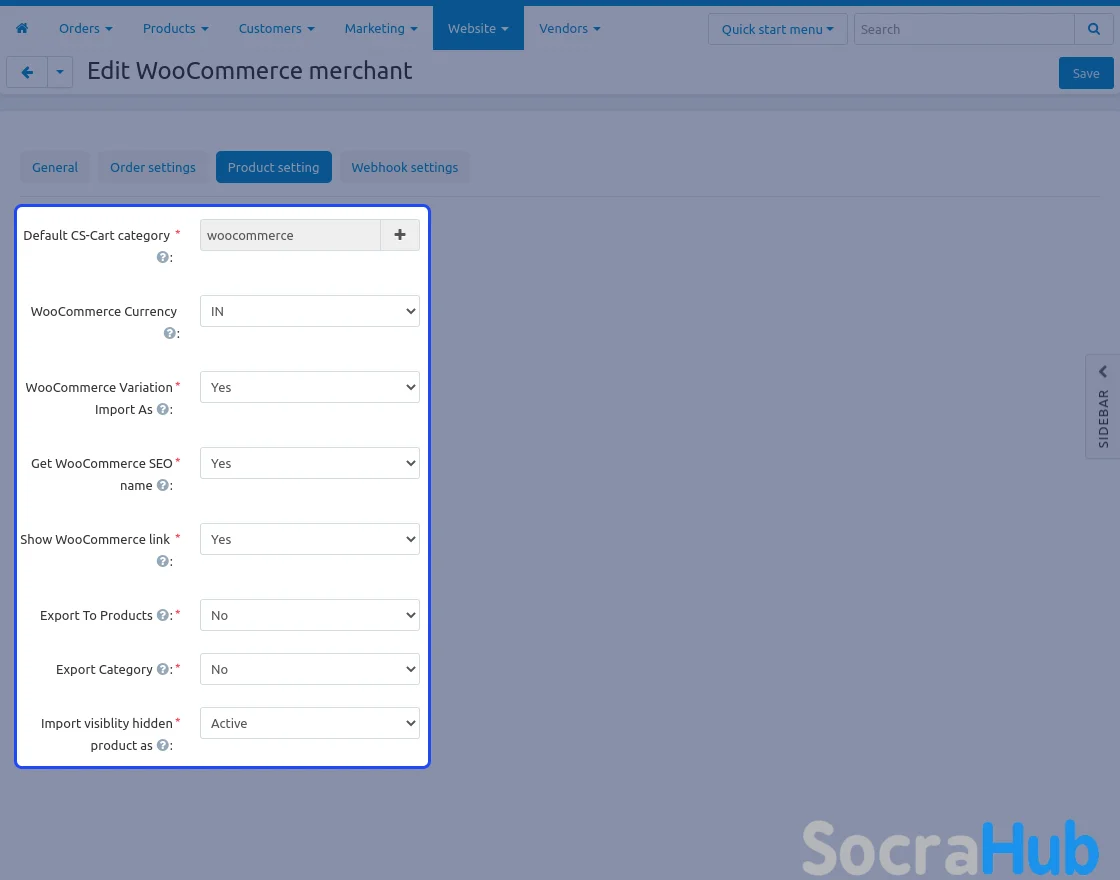Screen dimensions: 1120x880
Task: Open Show WooCommerce link dropdown
Action: click(309, 539)
